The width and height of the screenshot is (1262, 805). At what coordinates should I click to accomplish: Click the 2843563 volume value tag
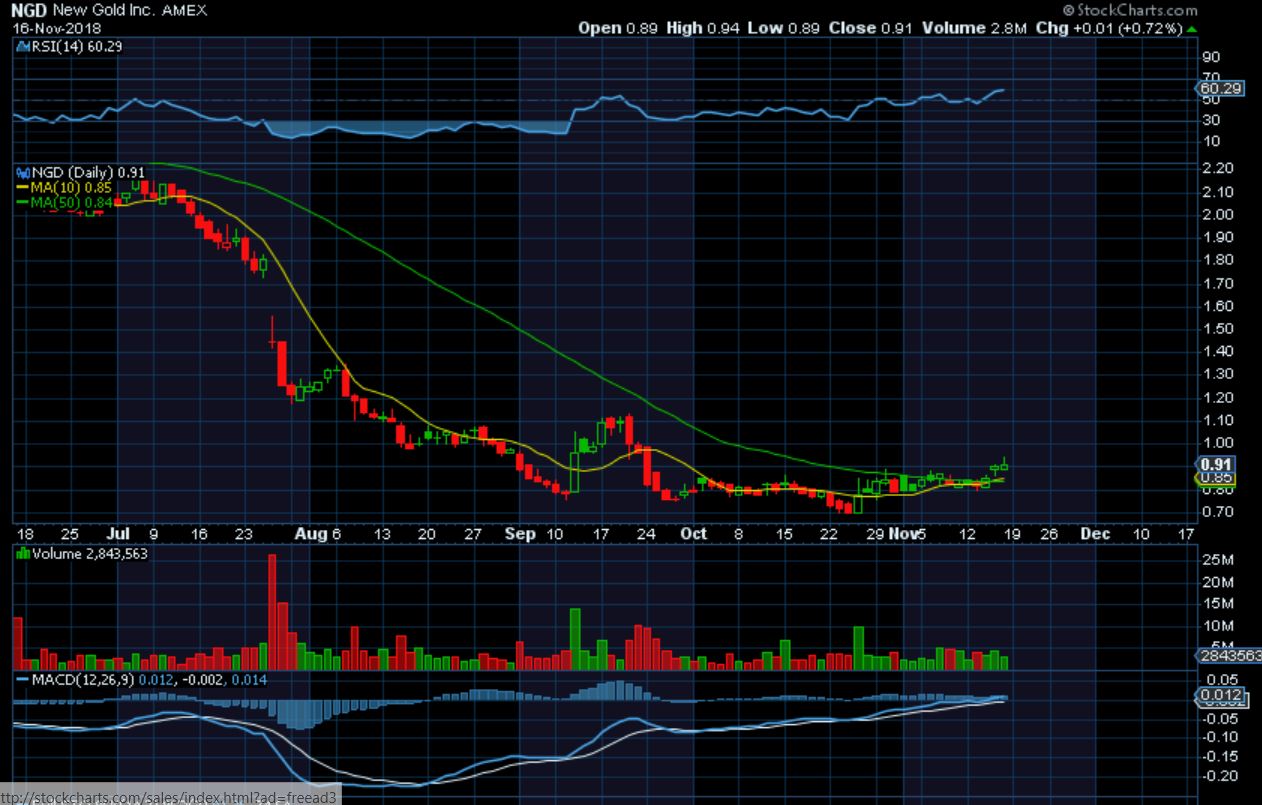pyautogui.click(x=1228, y=656)
